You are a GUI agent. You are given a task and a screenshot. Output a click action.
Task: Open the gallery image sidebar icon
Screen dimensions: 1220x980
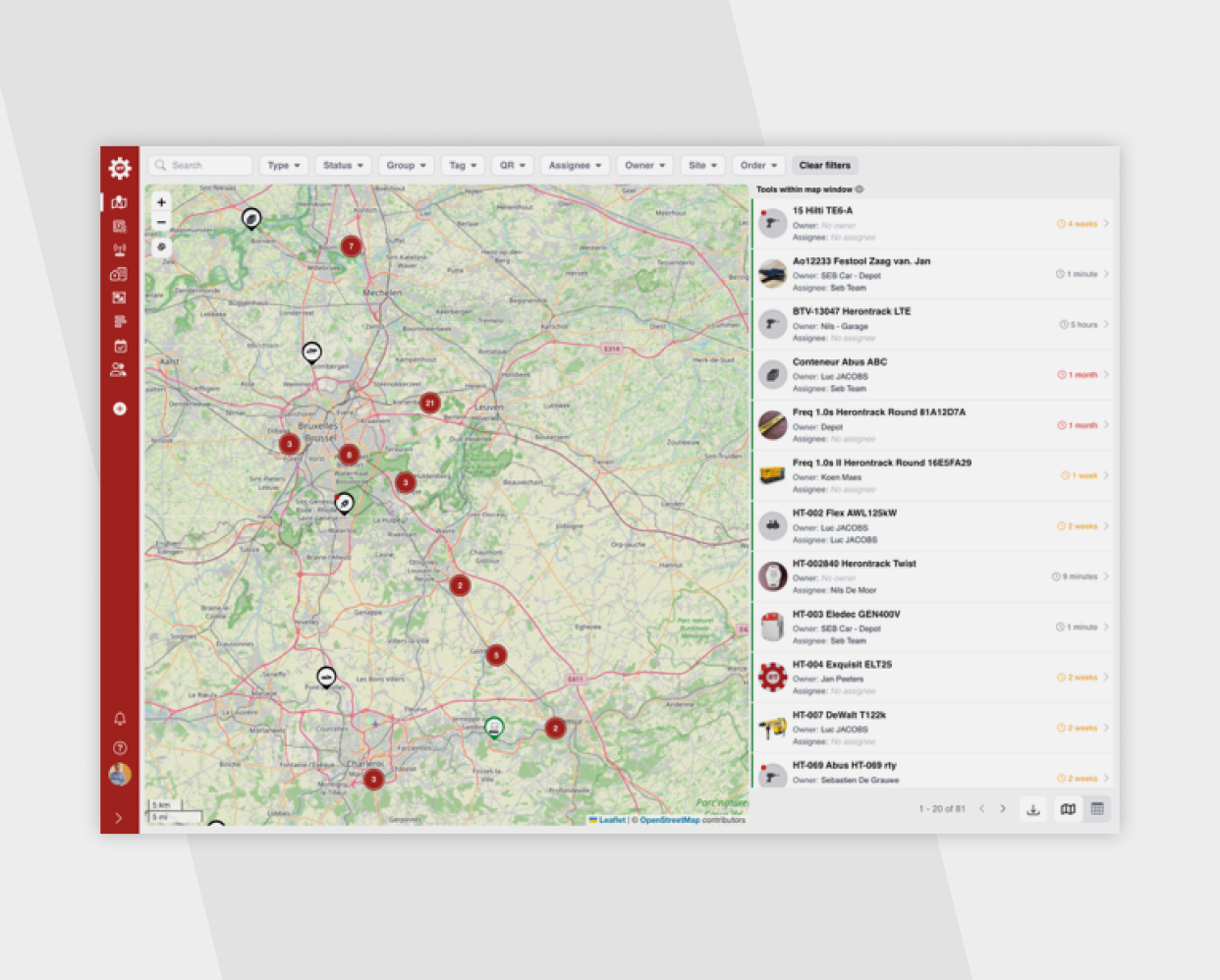click(119, 298)
